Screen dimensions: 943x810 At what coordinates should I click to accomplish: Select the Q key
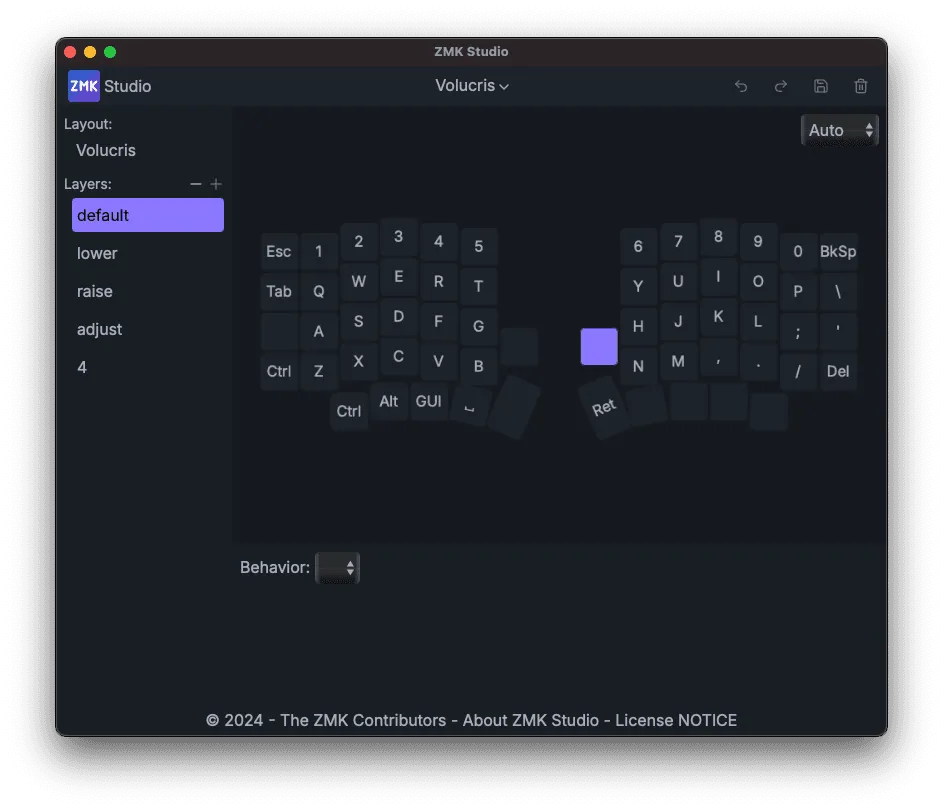[319, 292]
